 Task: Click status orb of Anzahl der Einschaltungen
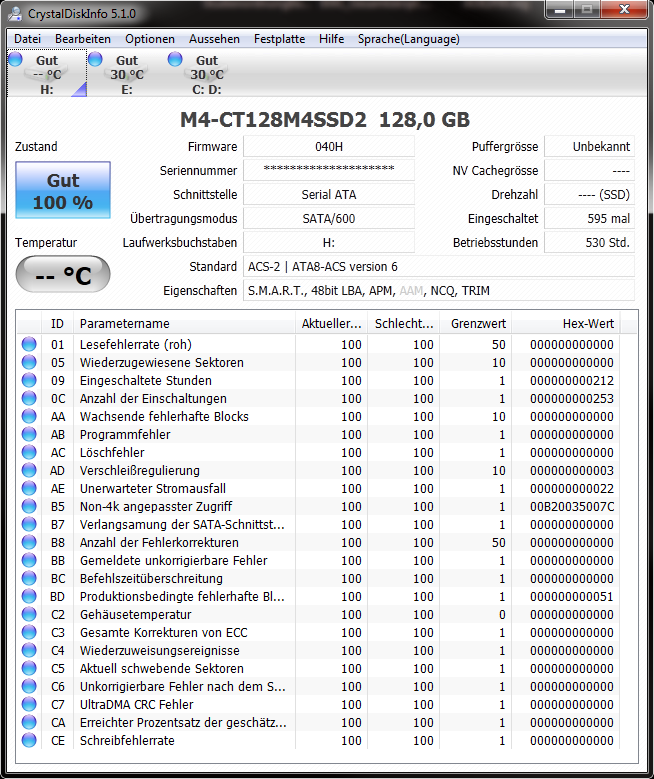point(29,398)
